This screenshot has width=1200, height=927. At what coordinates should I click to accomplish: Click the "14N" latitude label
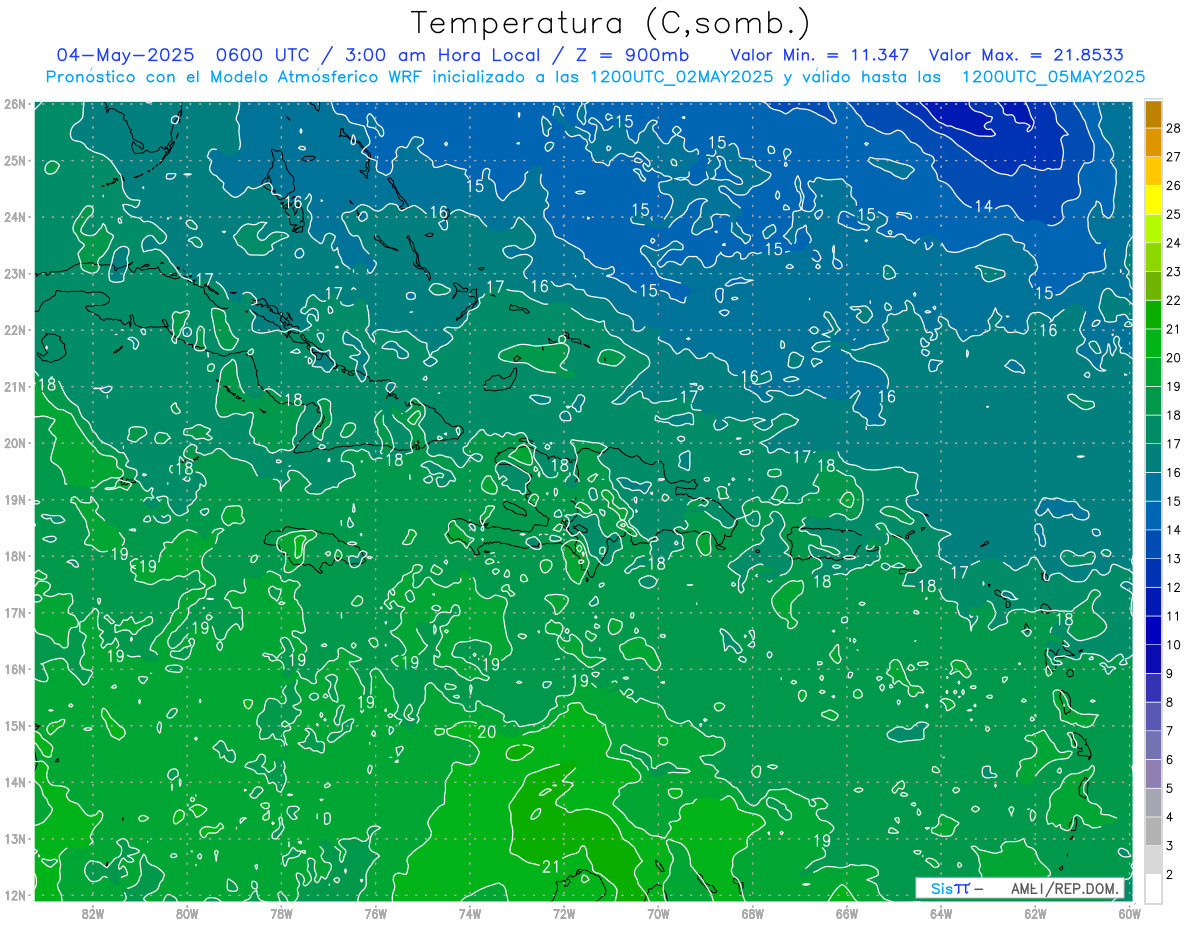point(14,781)
